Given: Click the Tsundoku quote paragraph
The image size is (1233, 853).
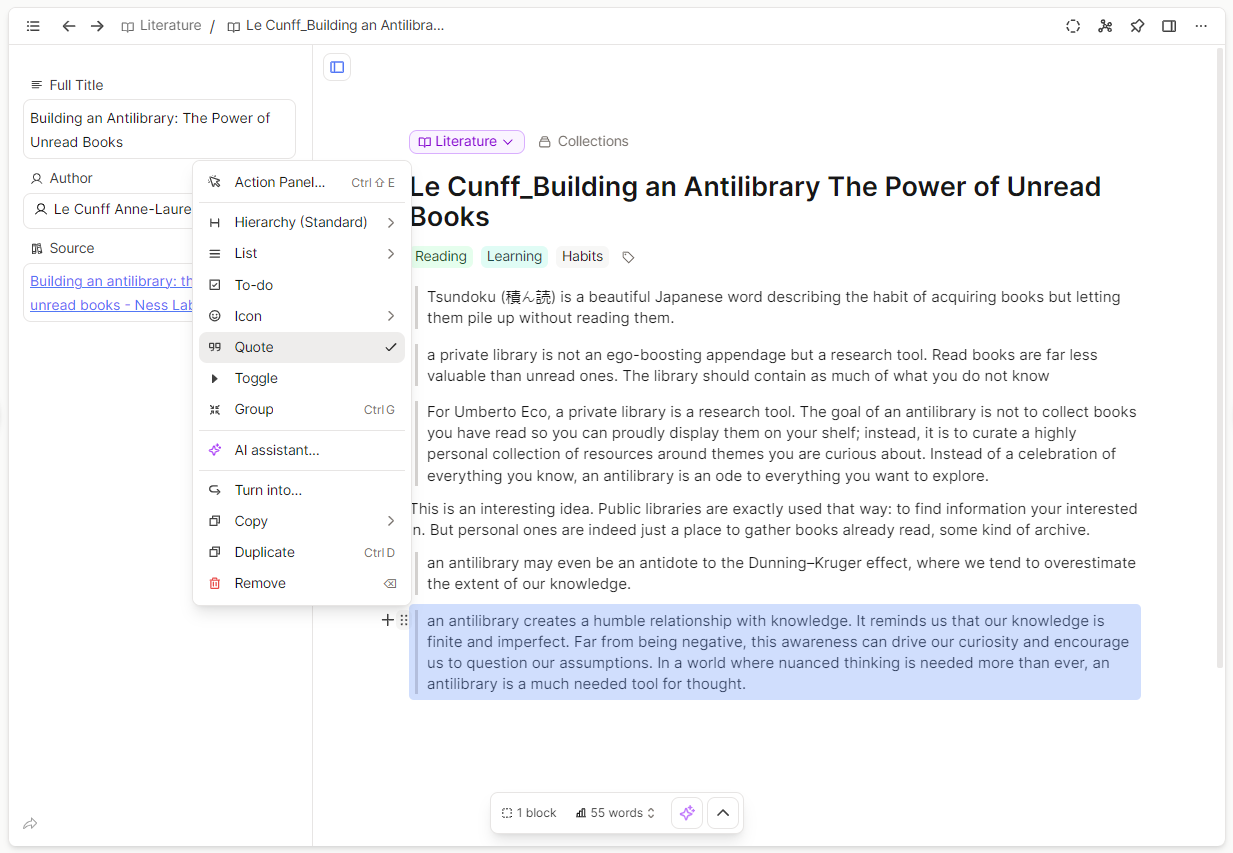Looking at the screenshot, I should (x=774, y=307).
